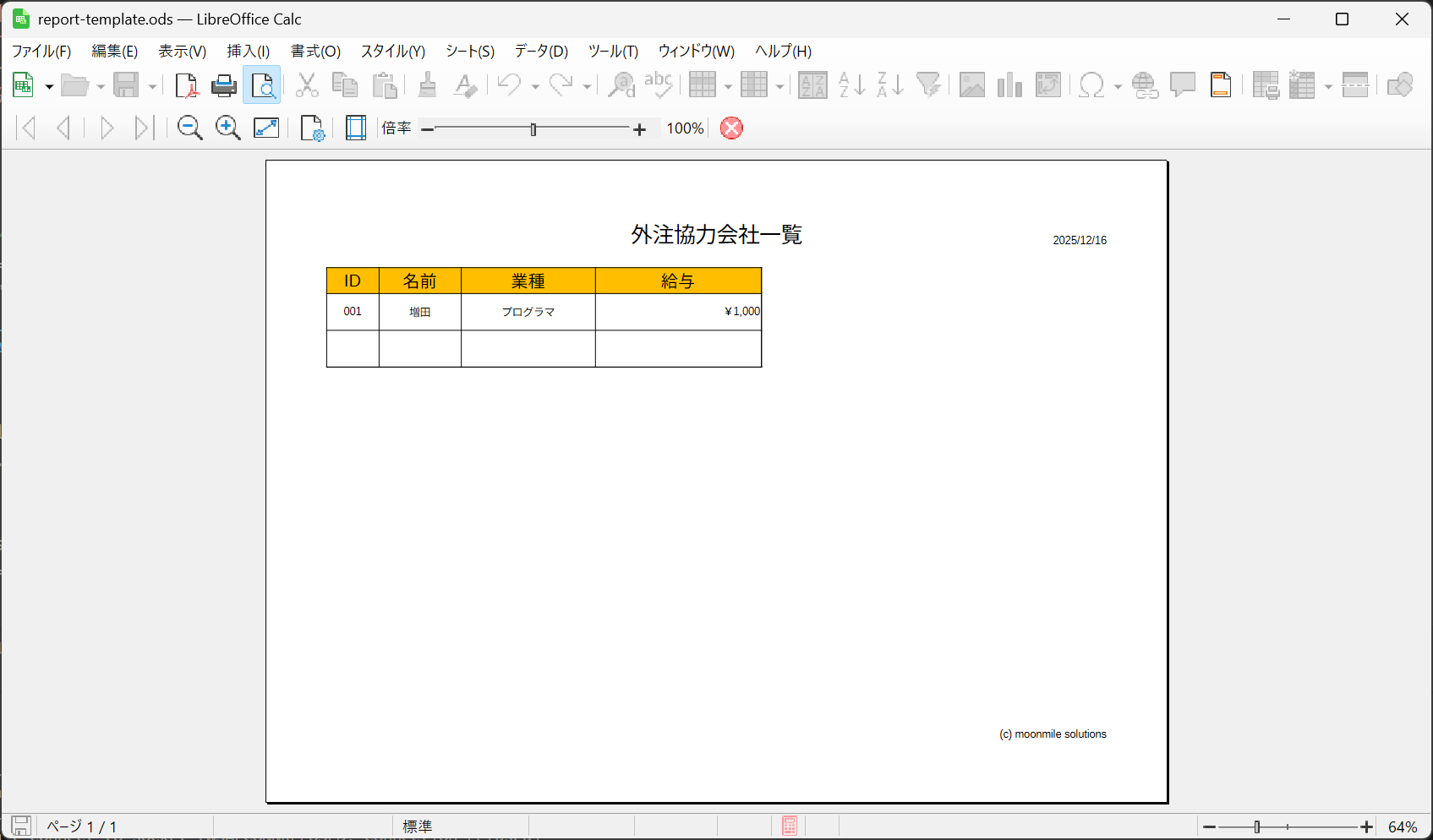Viewport: 1433px width, 840px height.
Task: Open the Format Page dialog icon
Action: (312, 128)
